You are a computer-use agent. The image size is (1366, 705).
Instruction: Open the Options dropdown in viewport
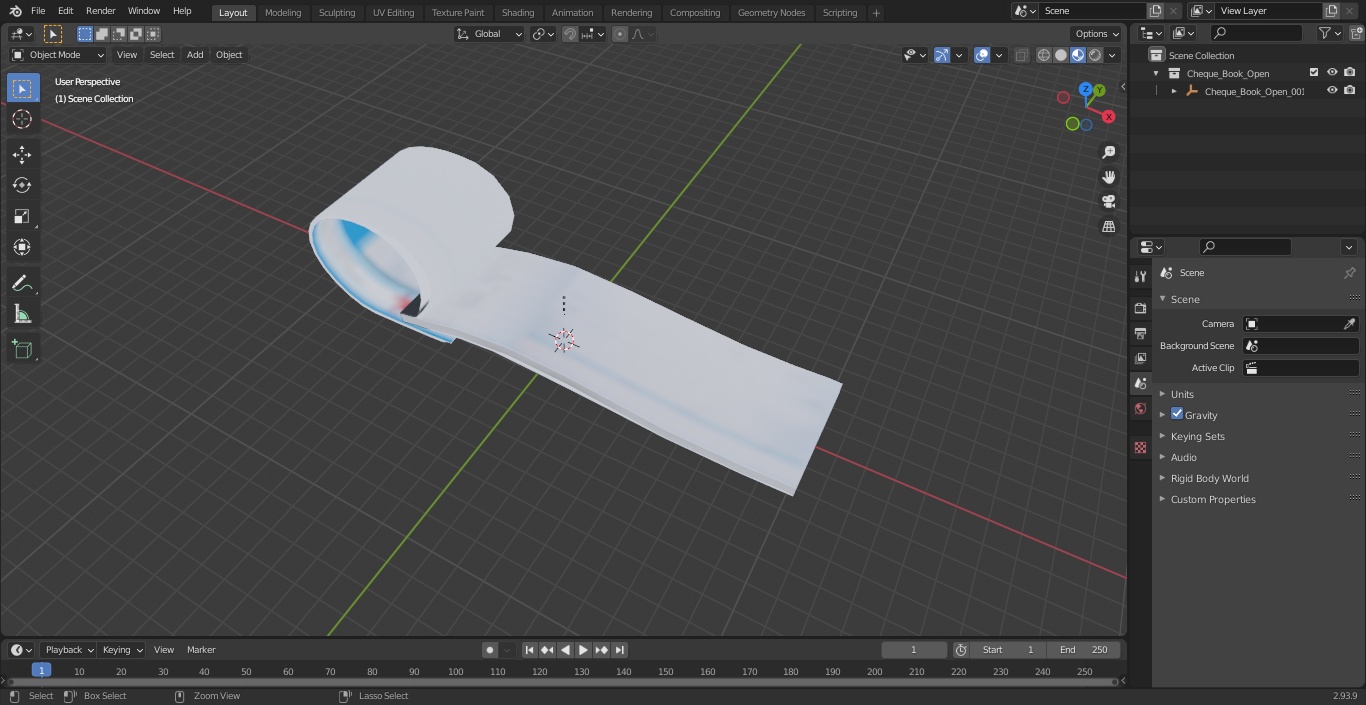[1097, 34]
